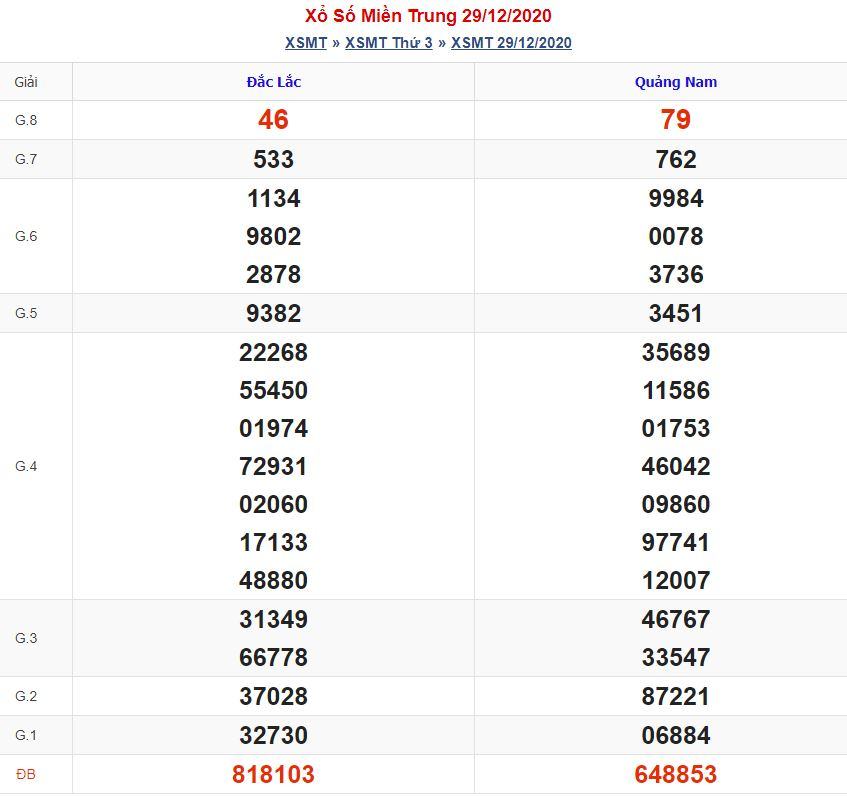The height and width of the screenshot is (797, 847).
Task: Select the G.4 row label
Action: click(x=26, y=466)
